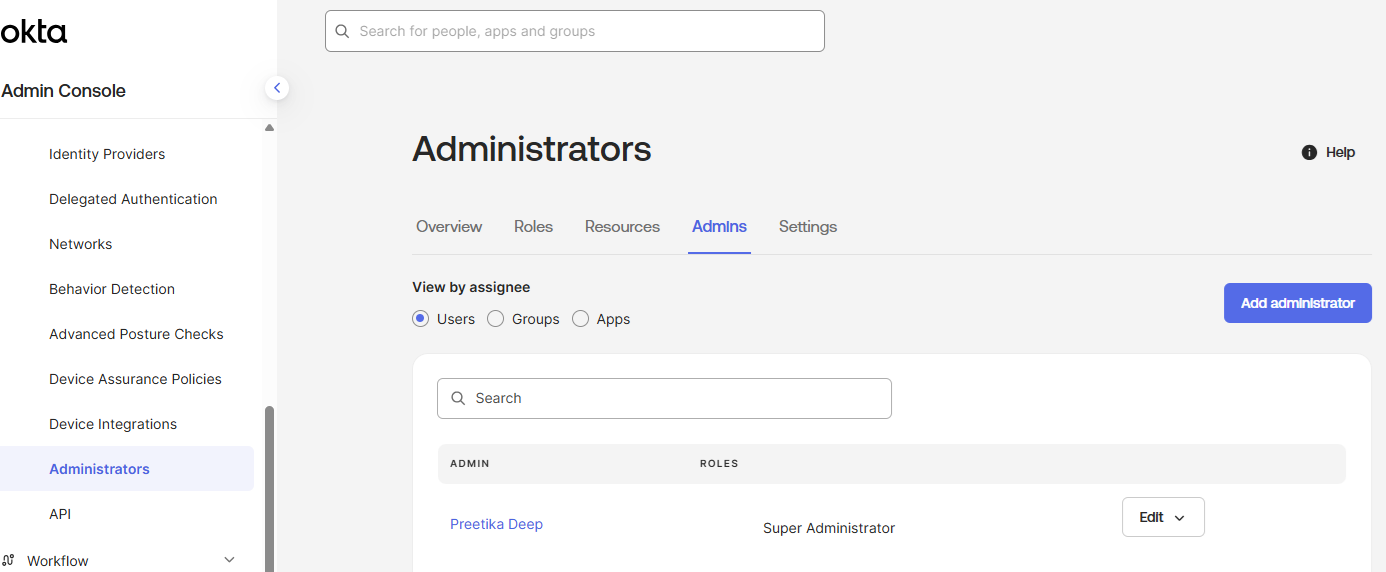Select the Groups radio button

(x=495, y=319)
